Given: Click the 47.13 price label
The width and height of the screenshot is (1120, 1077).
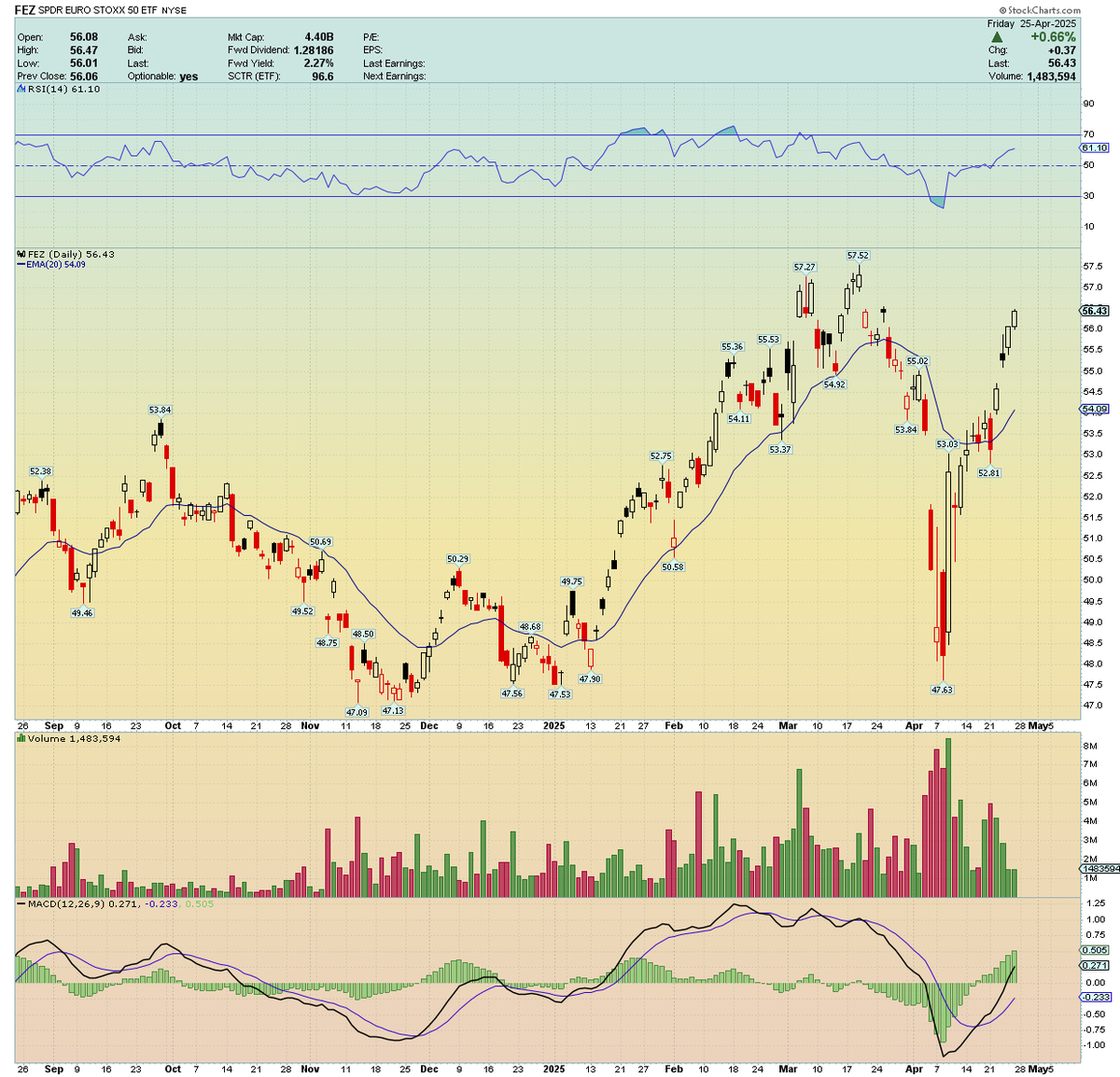Looking at the screenshot, I should 393,710.
